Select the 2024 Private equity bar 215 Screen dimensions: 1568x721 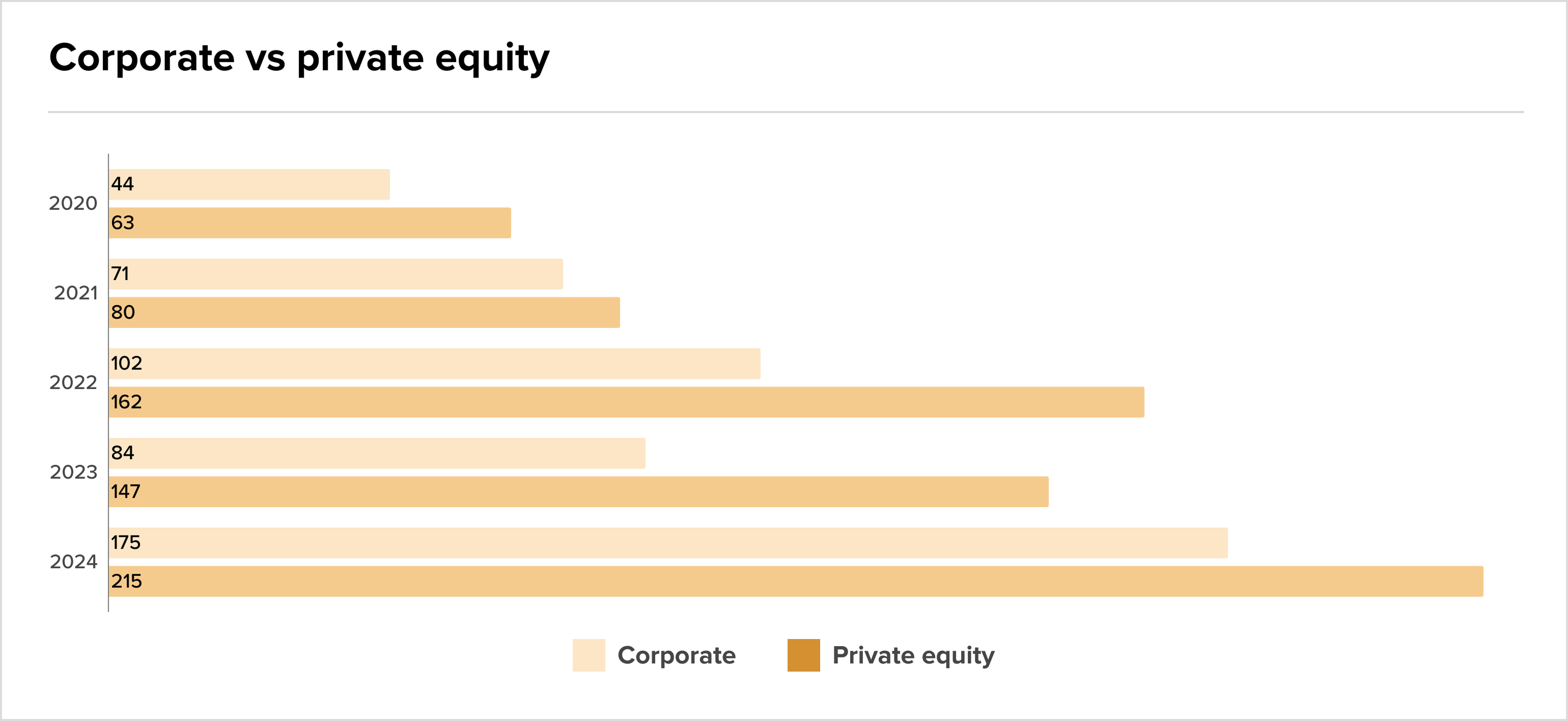(x=796, y=581)
